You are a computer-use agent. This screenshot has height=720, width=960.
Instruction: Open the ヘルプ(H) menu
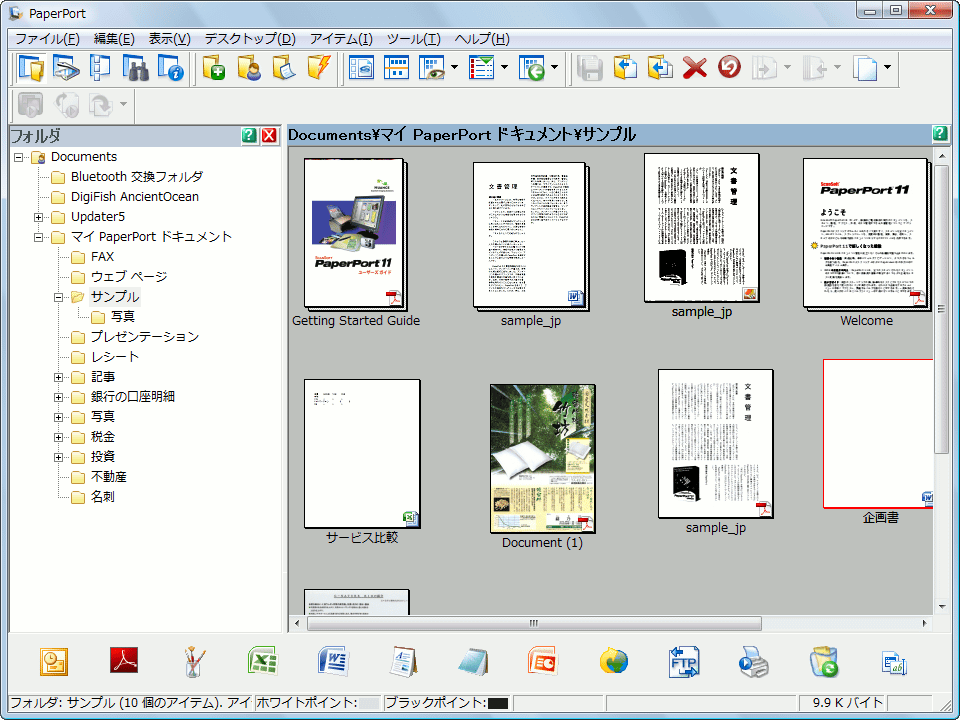pos(482,39)
